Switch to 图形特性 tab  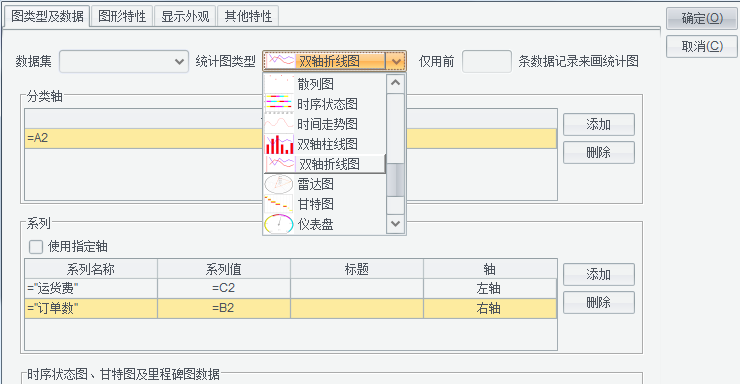tap(122, 16)
